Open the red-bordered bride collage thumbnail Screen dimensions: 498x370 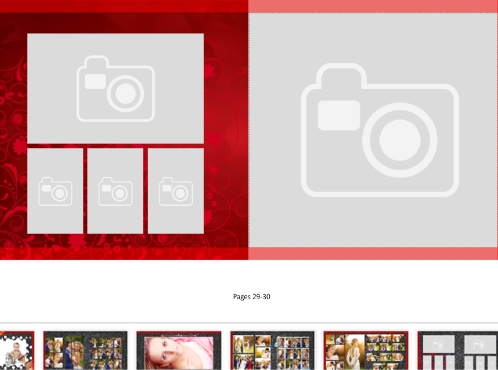(366, 350)
